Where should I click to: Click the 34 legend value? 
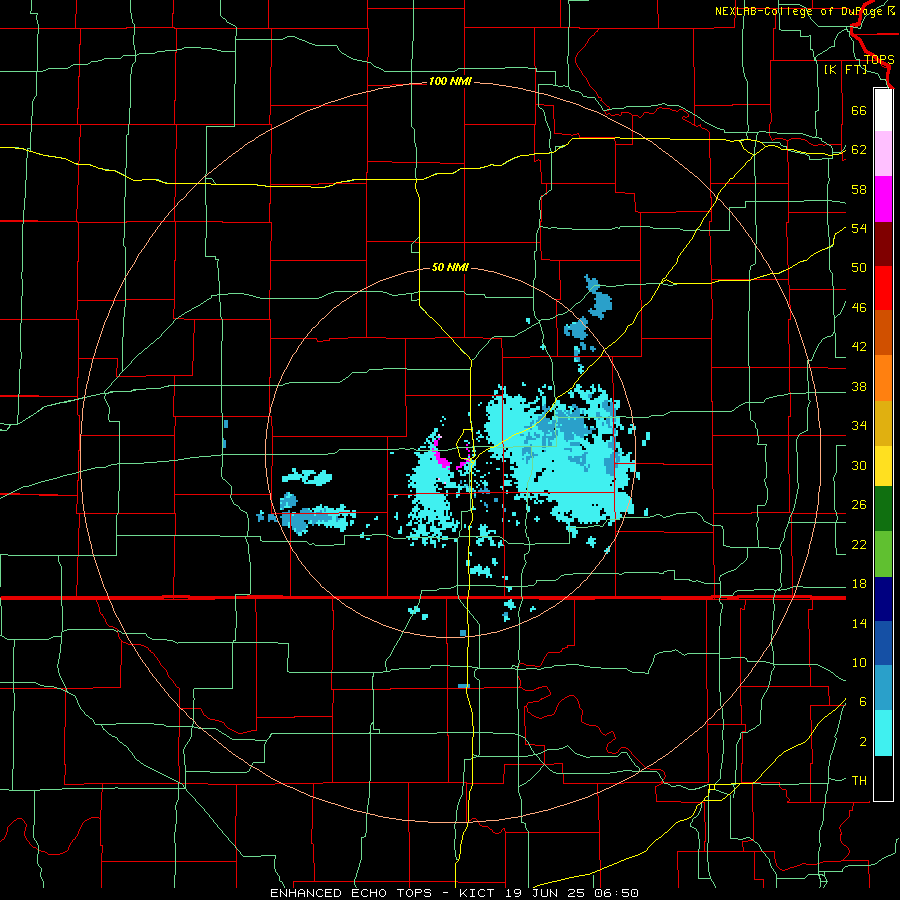point(859,426)
